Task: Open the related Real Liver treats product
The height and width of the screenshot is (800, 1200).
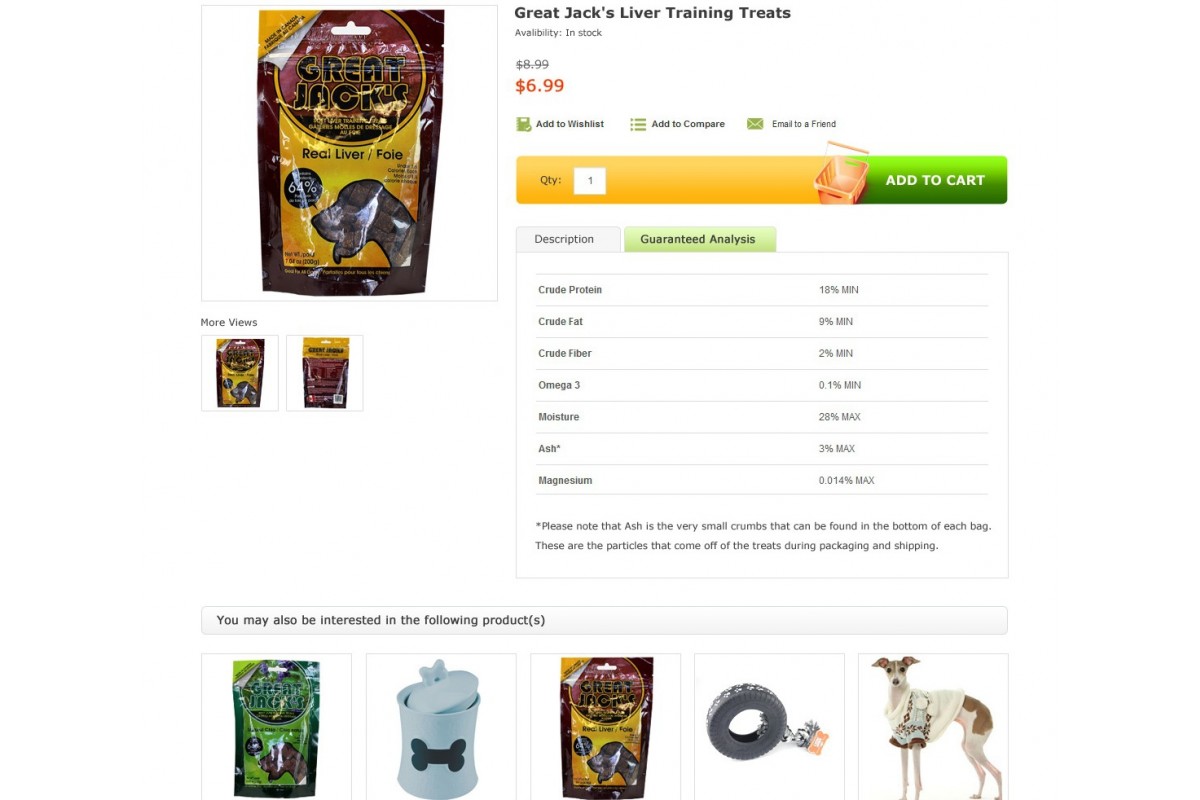Action: pyautogui.click(x=605, y=727)
